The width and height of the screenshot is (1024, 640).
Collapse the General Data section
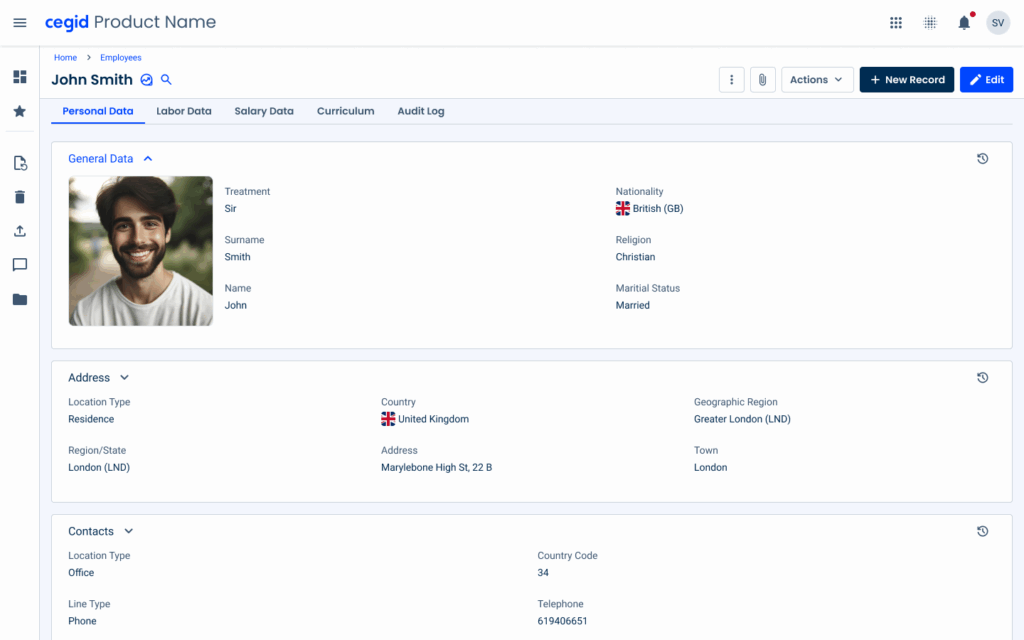click(x=148, y=158)
